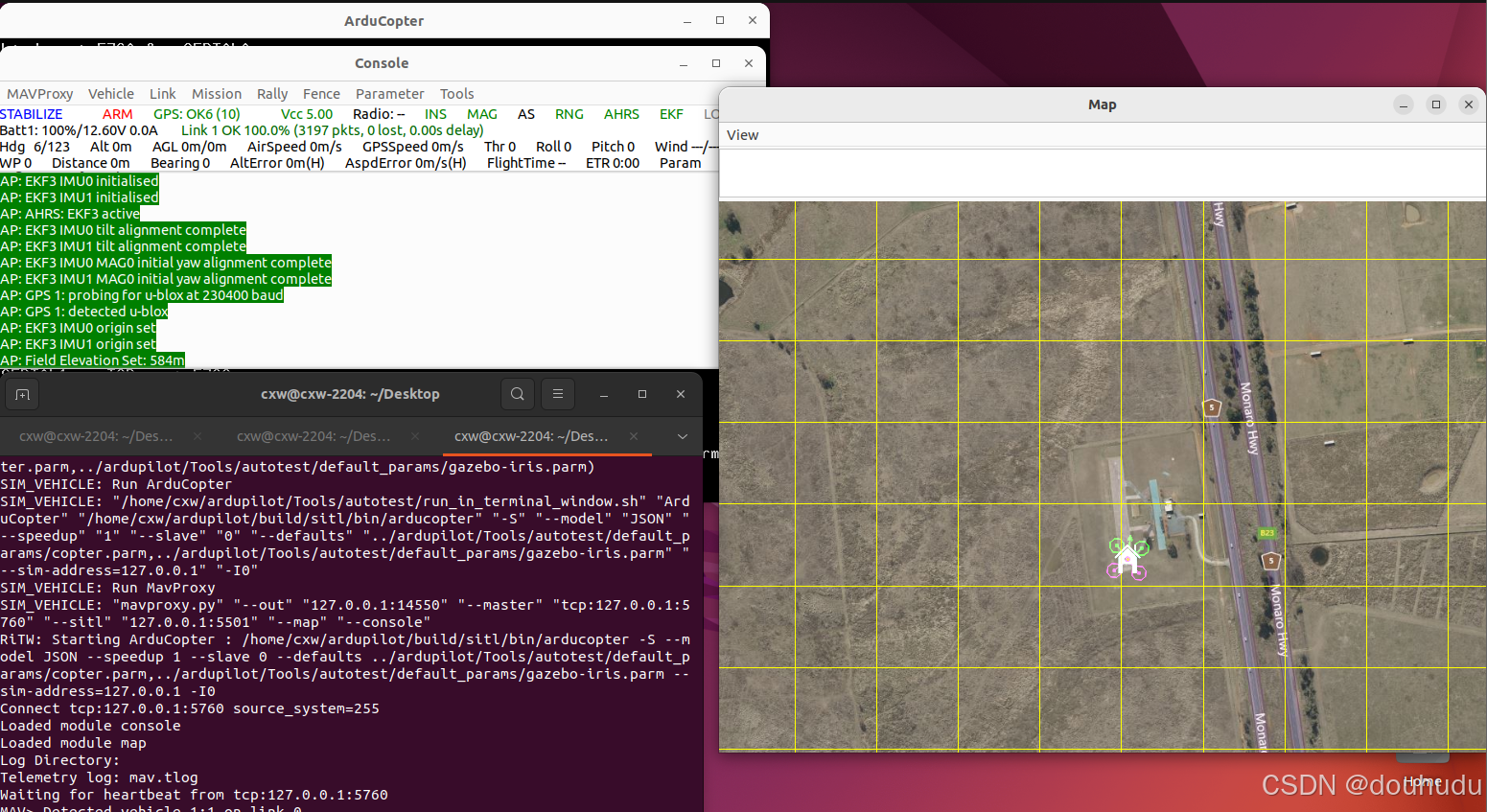Image resolution: width=1487 pixels, height=812 pixels.
Task: Select the Home folder on the desktop
Action: coord(1423,764)
